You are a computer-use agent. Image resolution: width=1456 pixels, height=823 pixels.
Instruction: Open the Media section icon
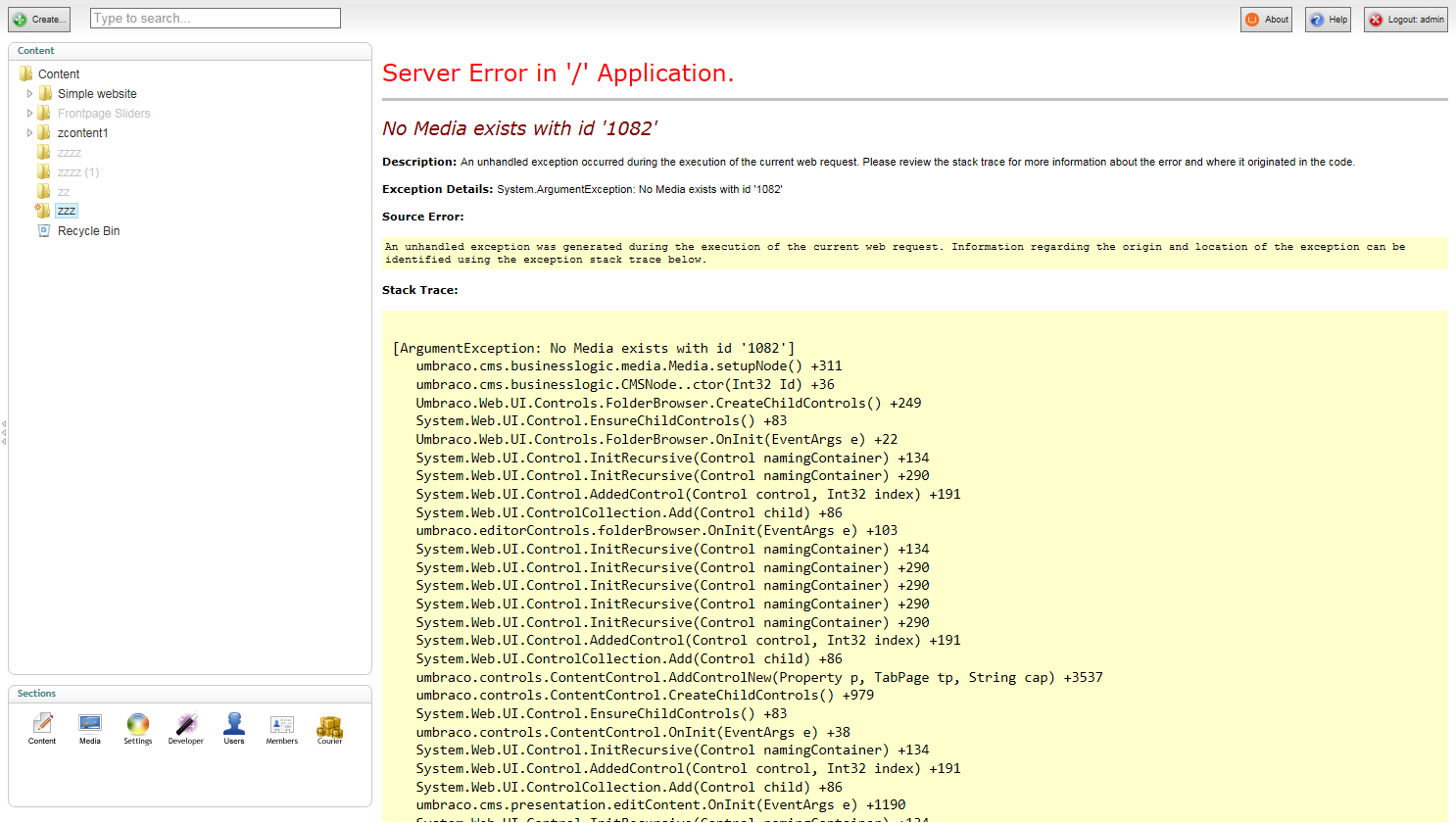click(90, 725)
